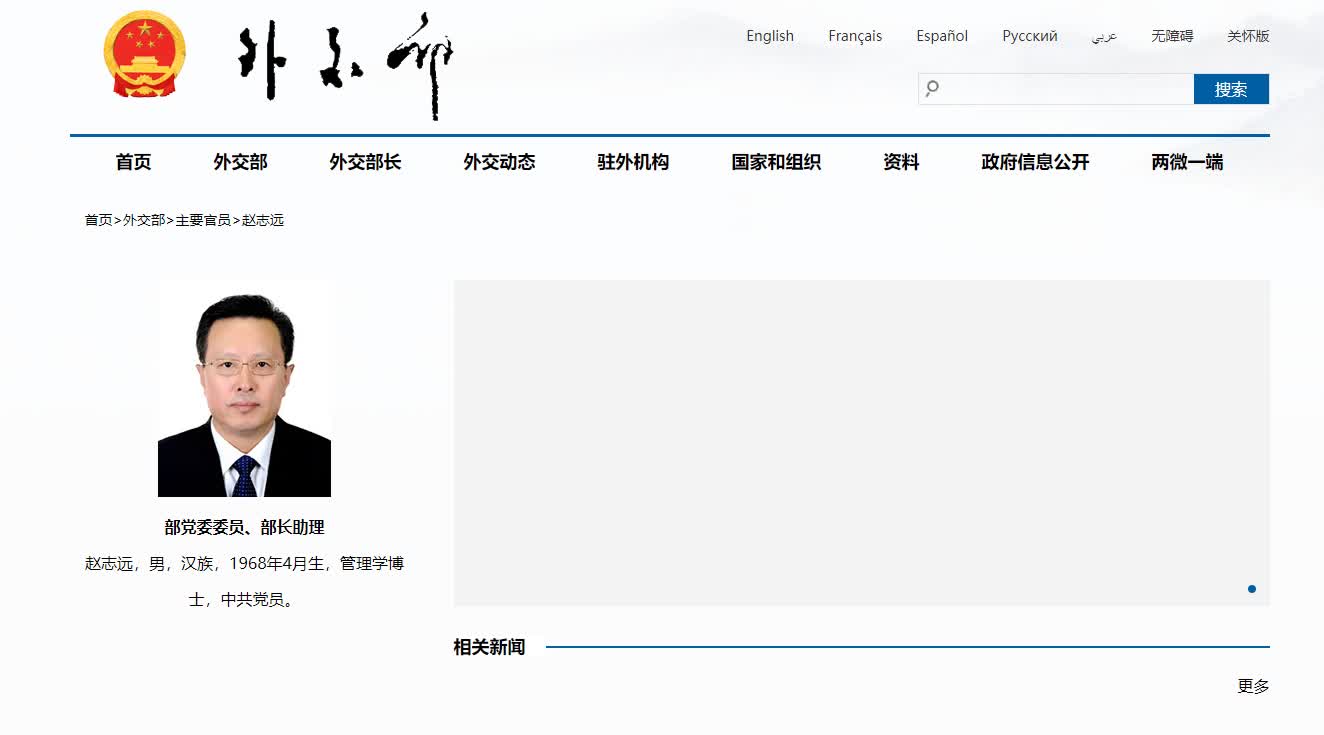The image size is (1324, 735).
Task: Click the blue carousel indicator dot
Action: [x=1251, y=589]
